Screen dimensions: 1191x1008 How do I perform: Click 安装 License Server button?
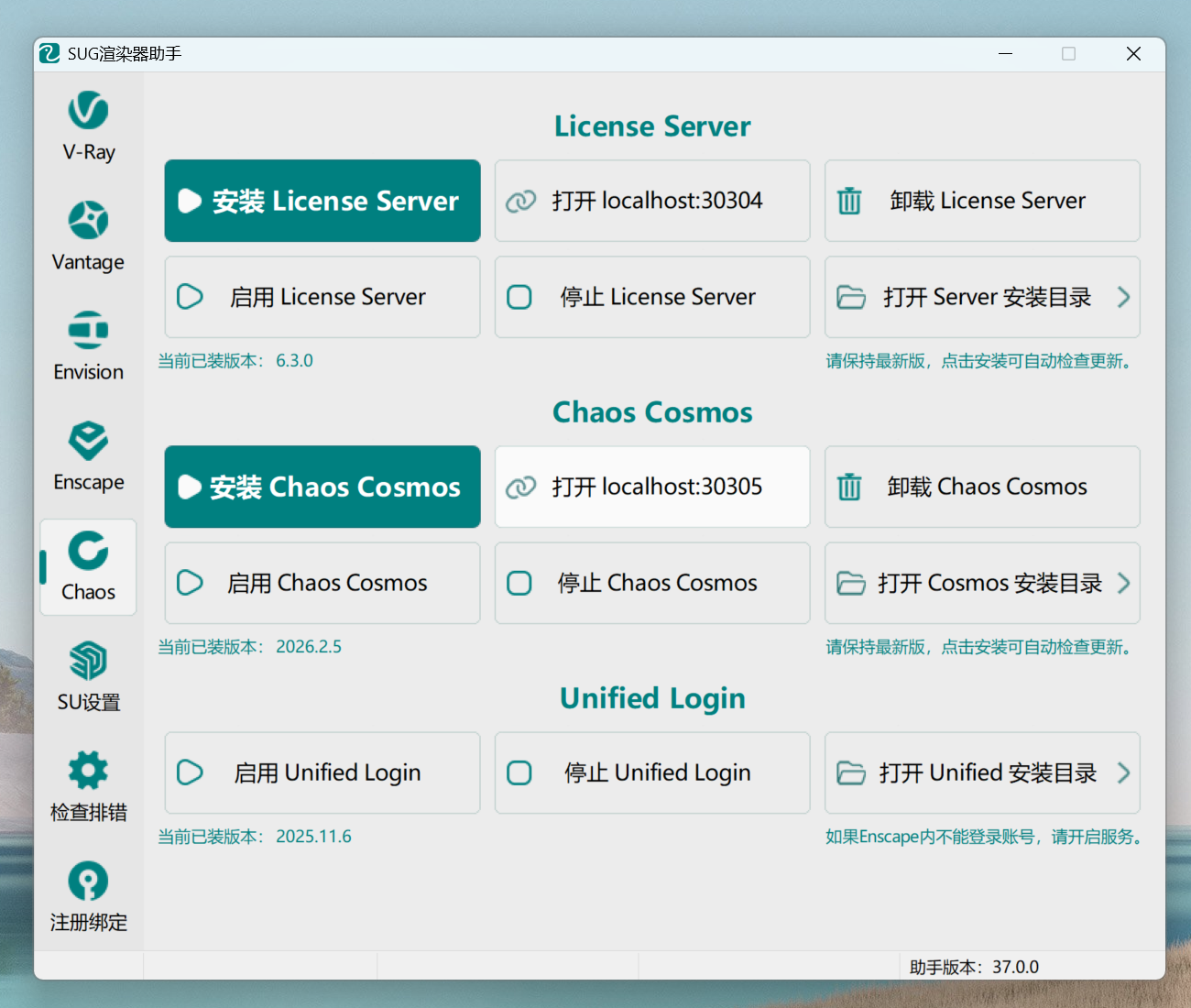[322, 201]
